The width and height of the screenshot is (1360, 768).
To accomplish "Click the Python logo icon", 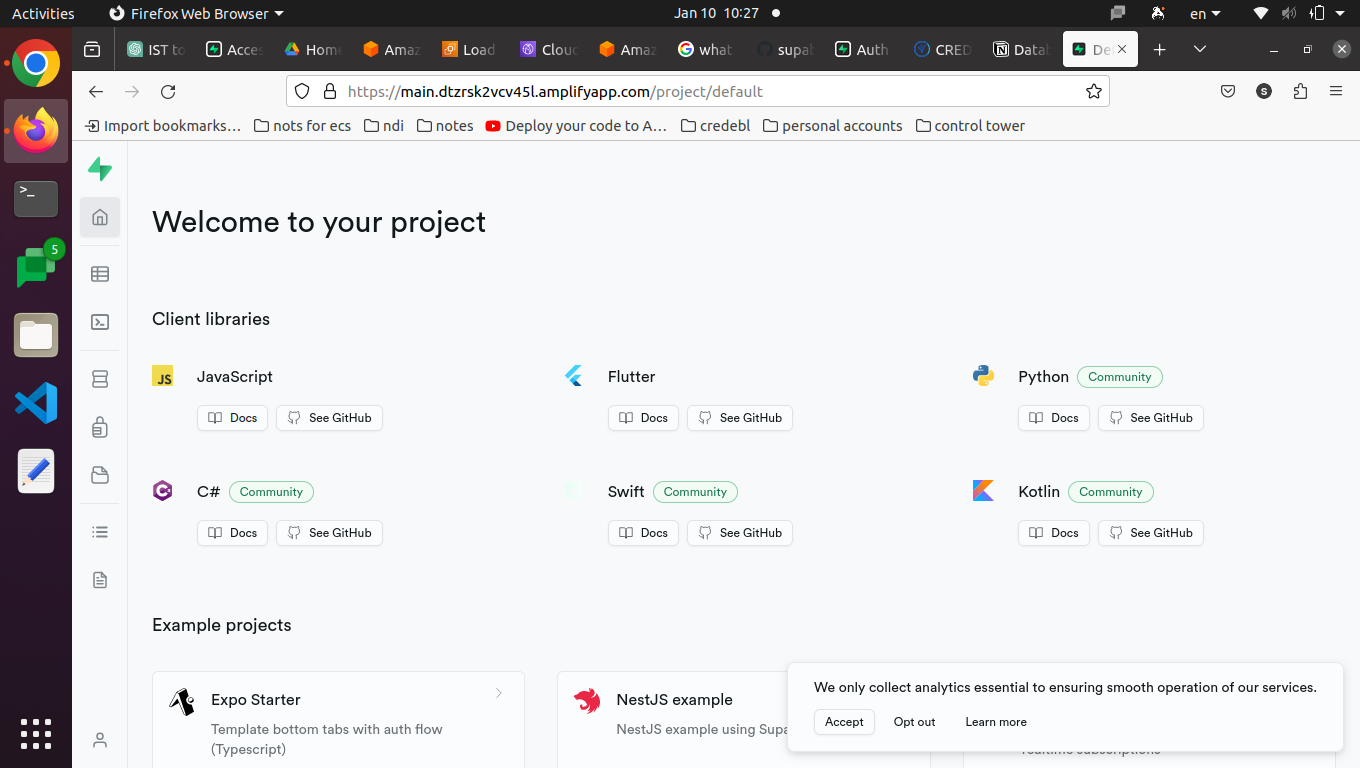I will pos(984,376).
